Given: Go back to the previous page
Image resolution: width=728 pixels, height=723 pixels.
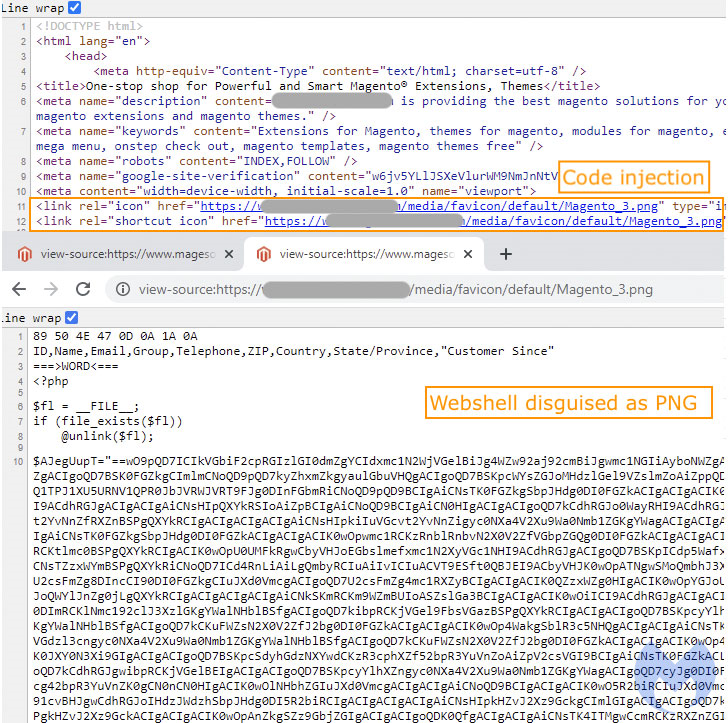Looking at the screenshot, I should [19, 289].
